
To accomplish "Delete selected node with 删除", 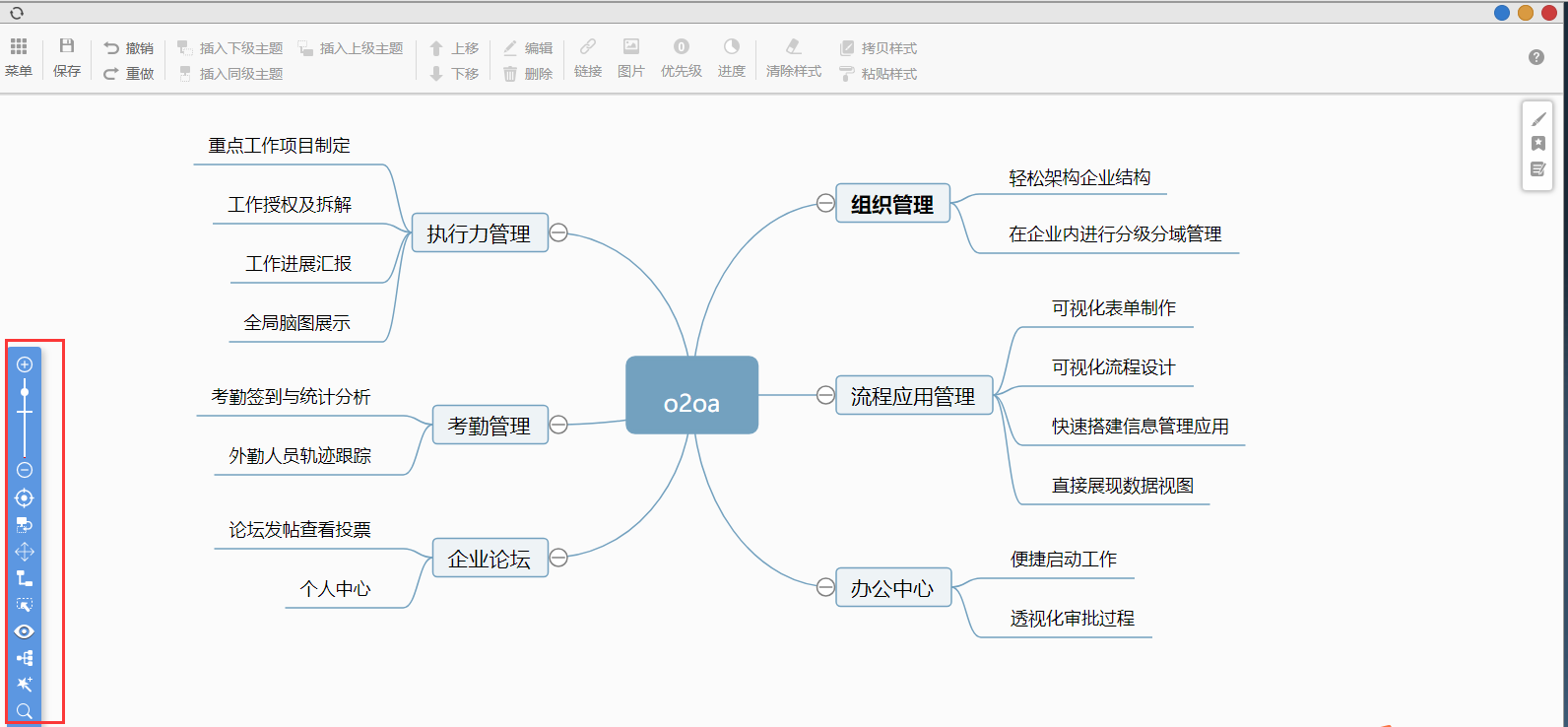I will (x=528, y=74).
